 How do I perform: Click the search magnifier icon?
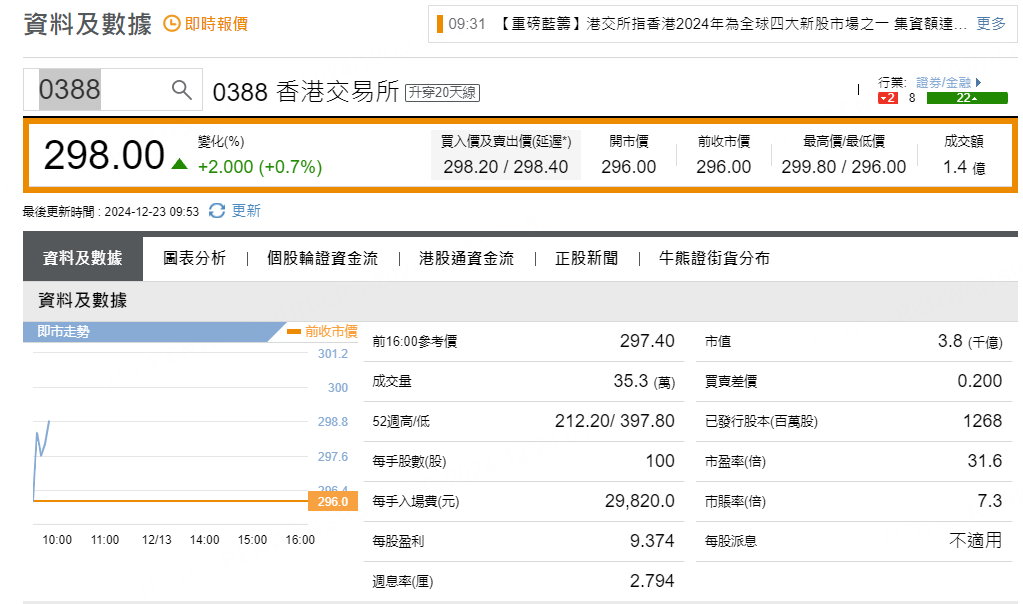click(182, 89)
